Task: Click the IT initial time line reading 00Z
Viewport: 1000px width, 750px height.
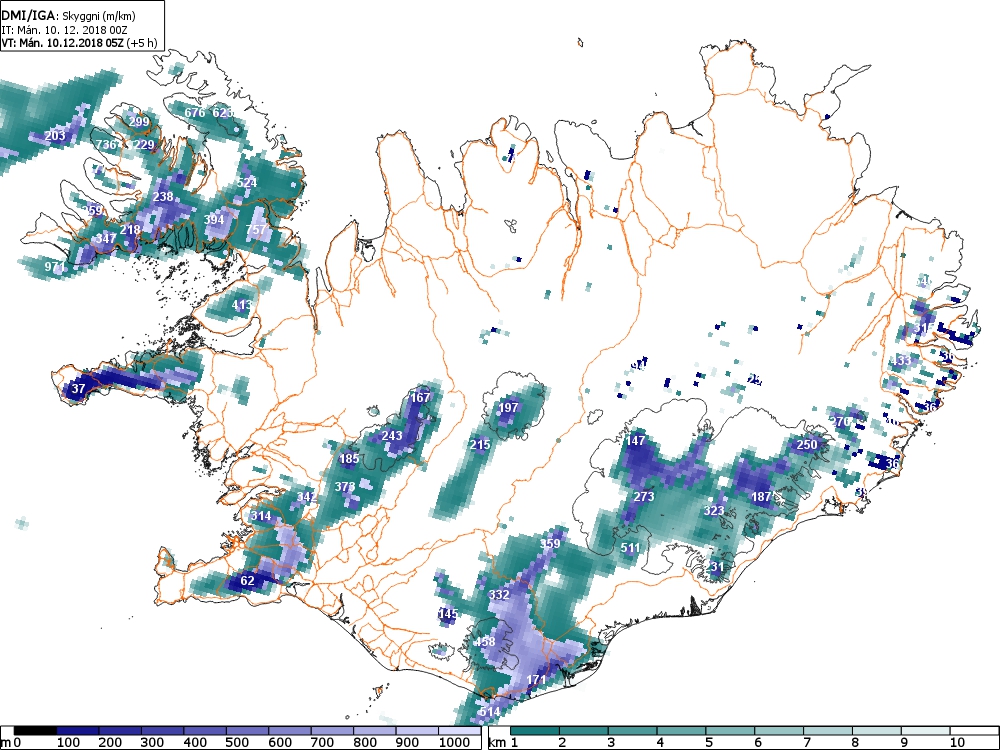Action: [x=64, y=29]
